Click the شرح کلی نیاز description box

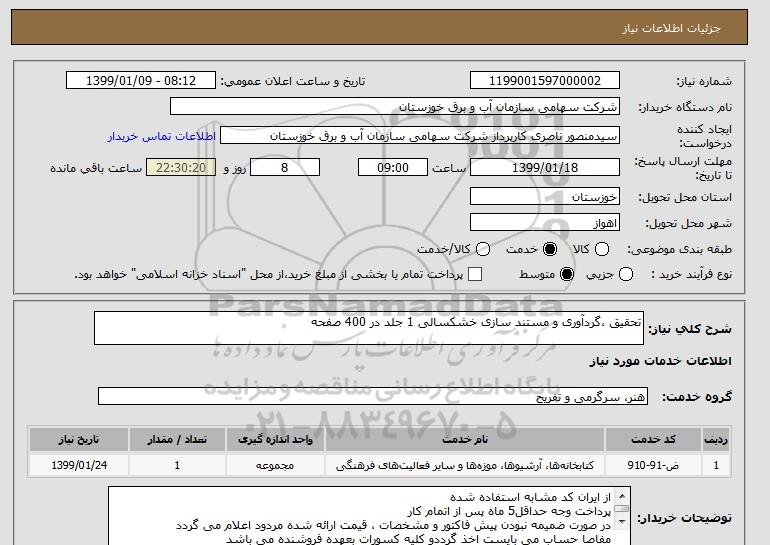coord(369,328)
